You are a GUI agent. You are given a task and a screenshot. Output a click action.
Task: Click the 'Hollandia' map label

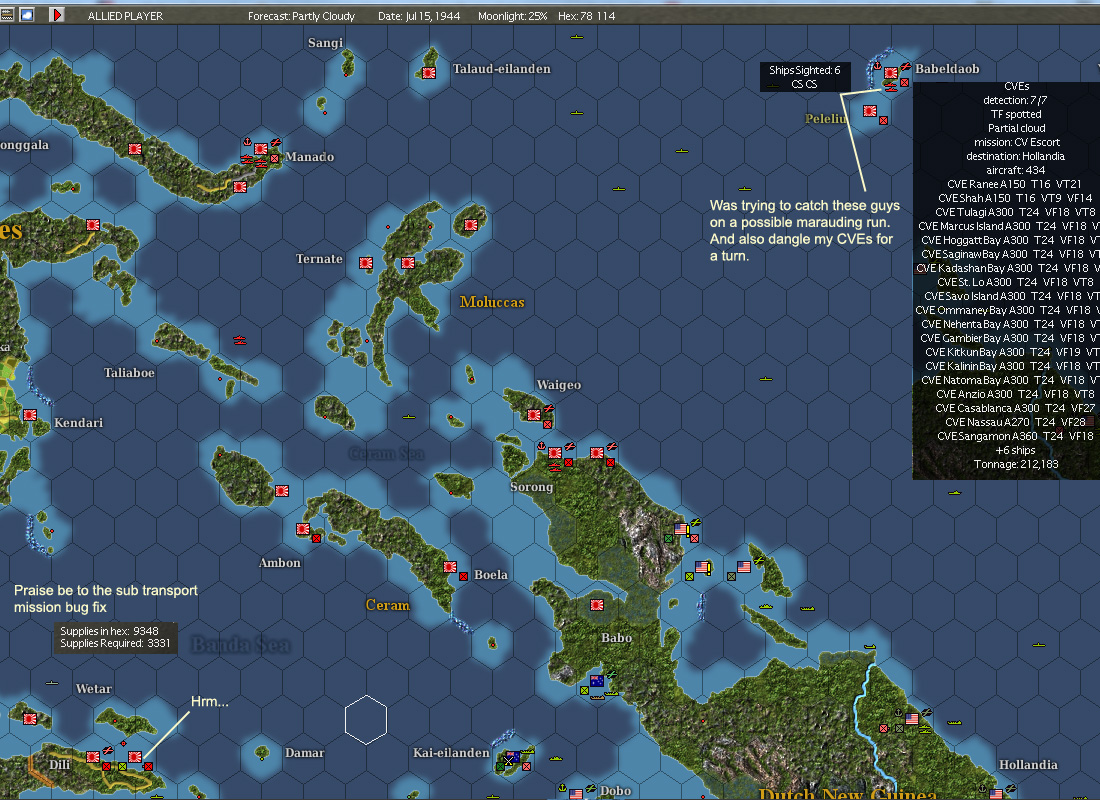tap(1028, 765)
